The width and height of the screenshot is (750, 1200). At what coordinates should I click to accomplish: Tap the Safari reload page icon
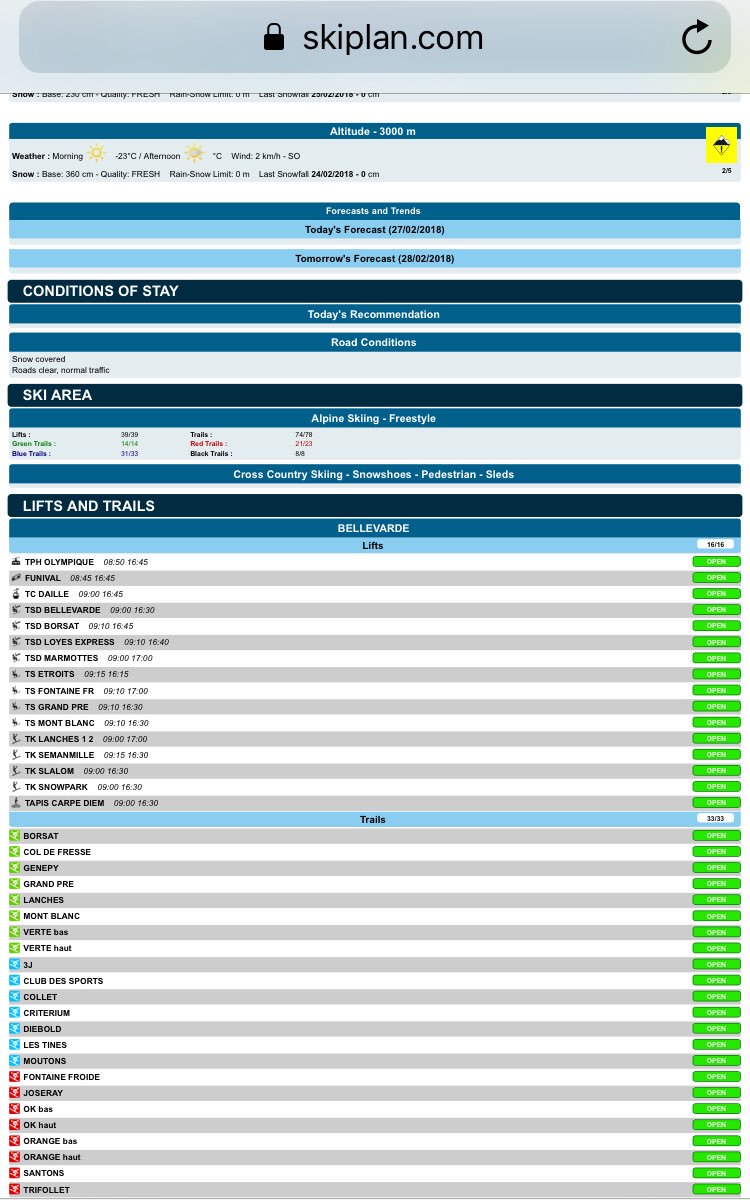click(696, 38)
